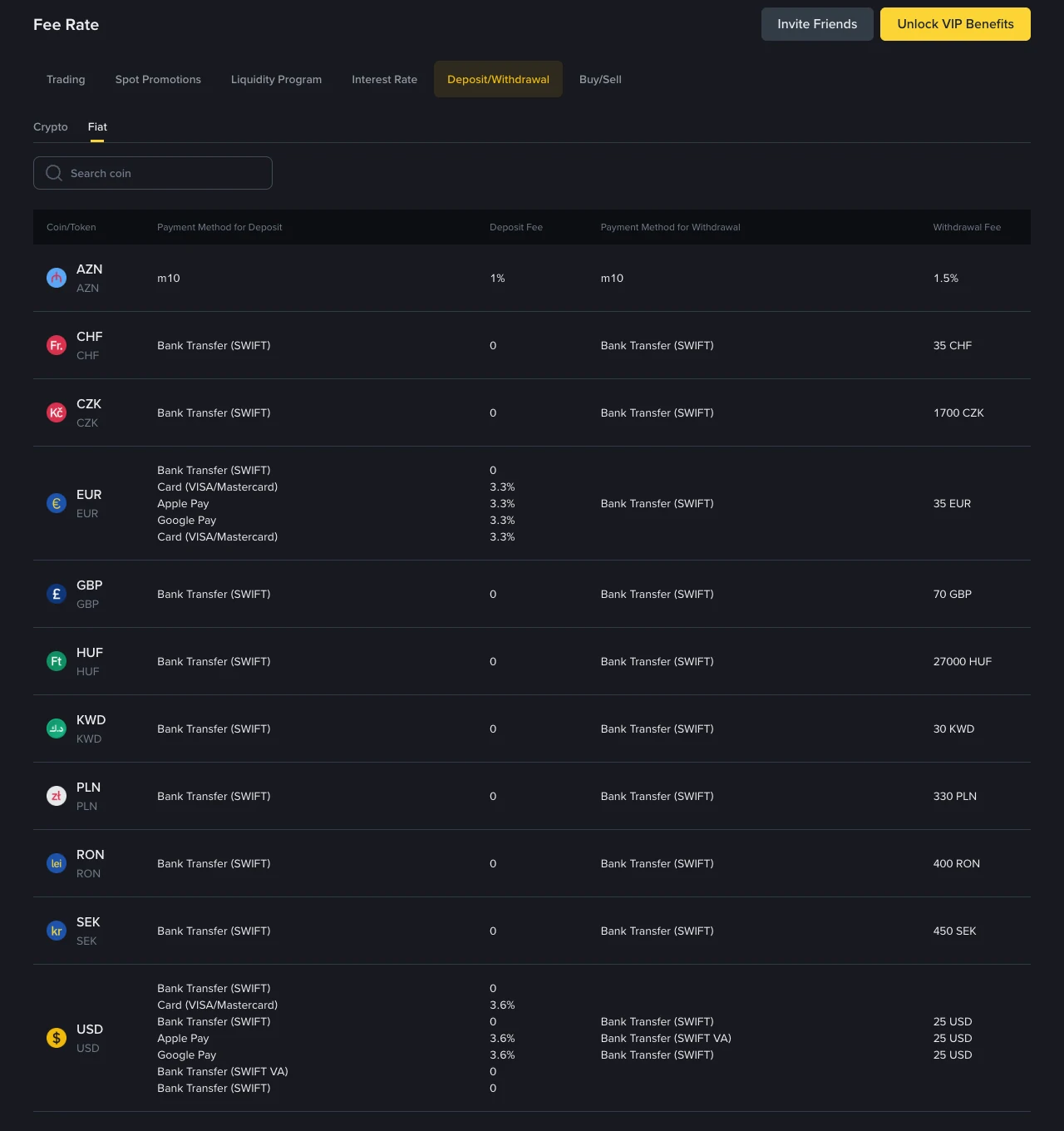Click the CZK koruna currency icon
Viewport: 1064px width, 1131px height.
tap(57, 412)
